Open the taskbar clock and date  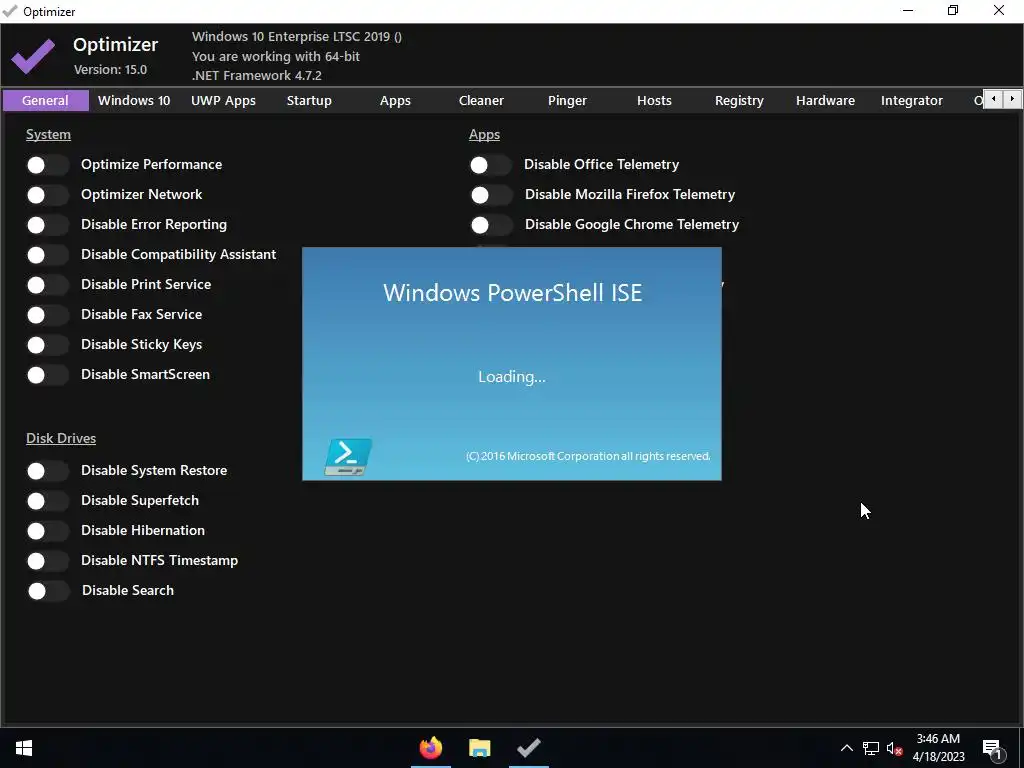click(938, 748)
